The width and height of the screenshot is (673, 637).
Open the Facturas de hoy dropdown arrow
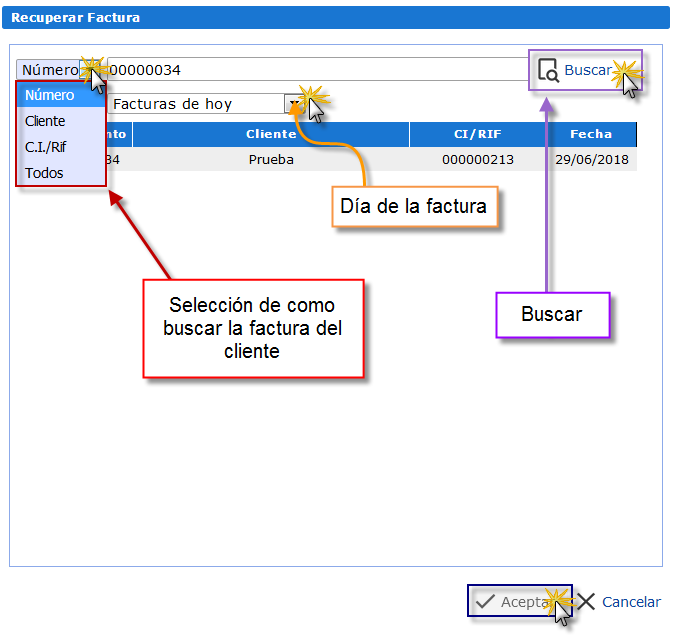[293, 103]
